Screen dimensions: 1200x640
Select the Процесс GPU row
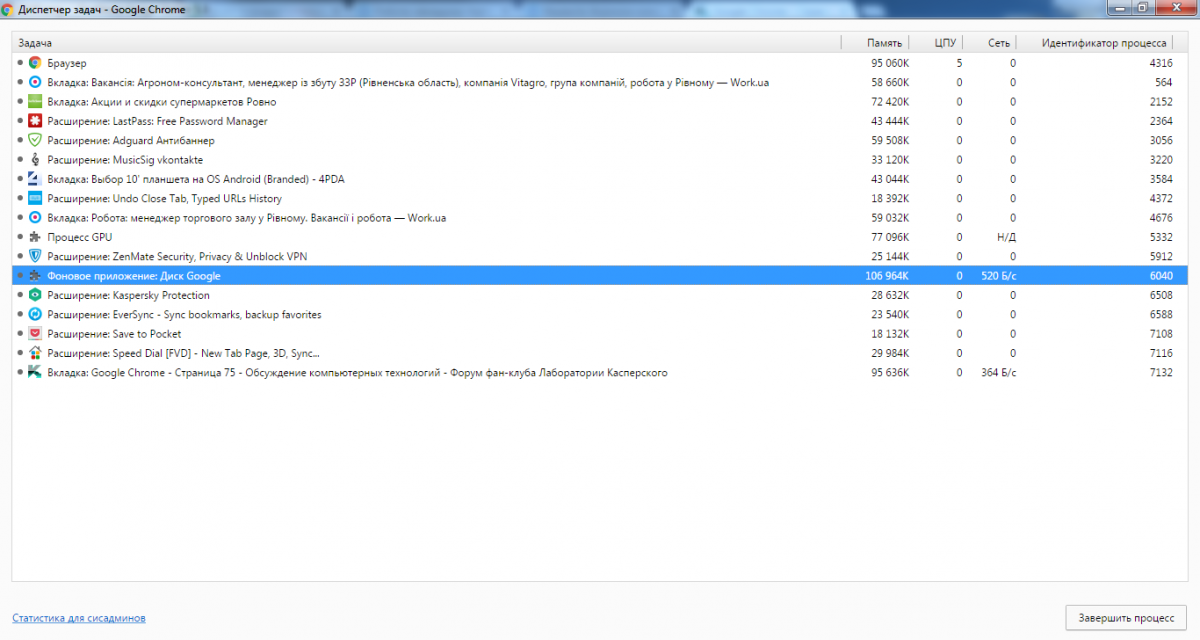coord(600,237)
